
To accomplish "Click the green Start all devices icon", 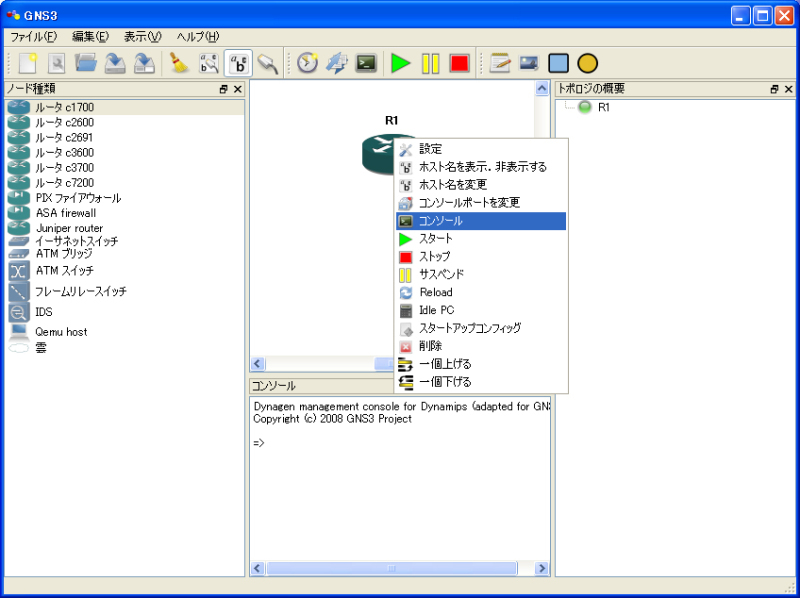I will (401, 63).
